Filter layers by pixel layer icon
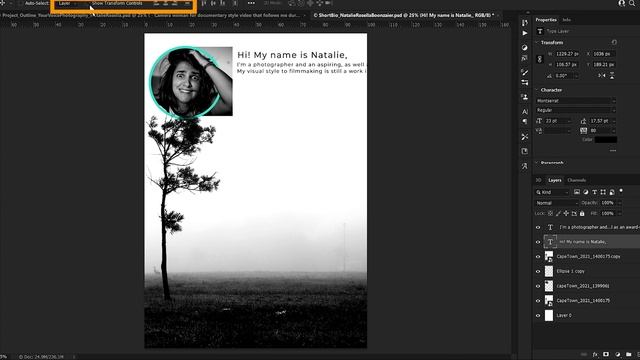640x360 pixels. 577,192
